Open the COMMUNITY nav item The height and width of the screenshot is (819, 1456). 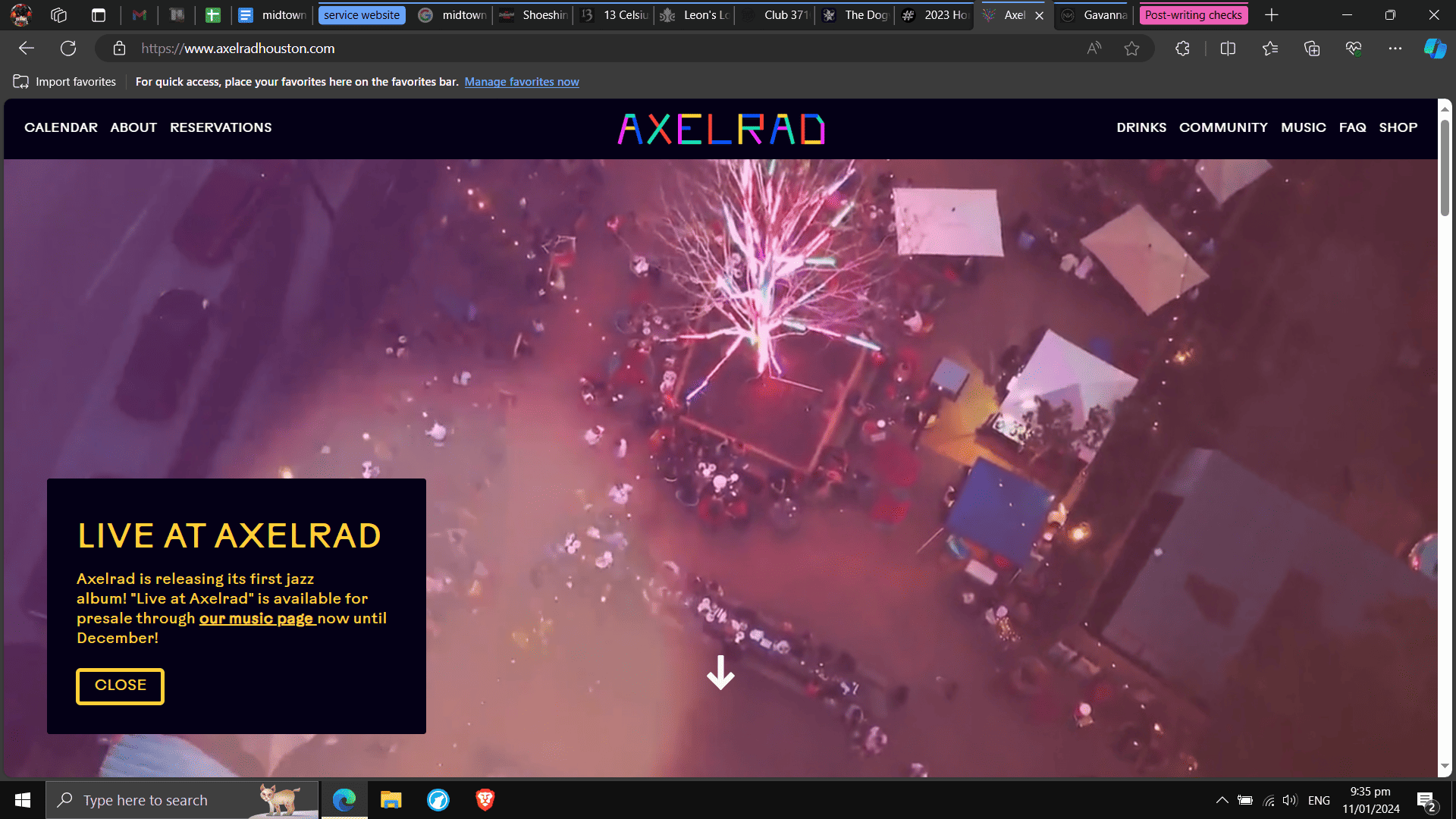tap(1223, 127)
